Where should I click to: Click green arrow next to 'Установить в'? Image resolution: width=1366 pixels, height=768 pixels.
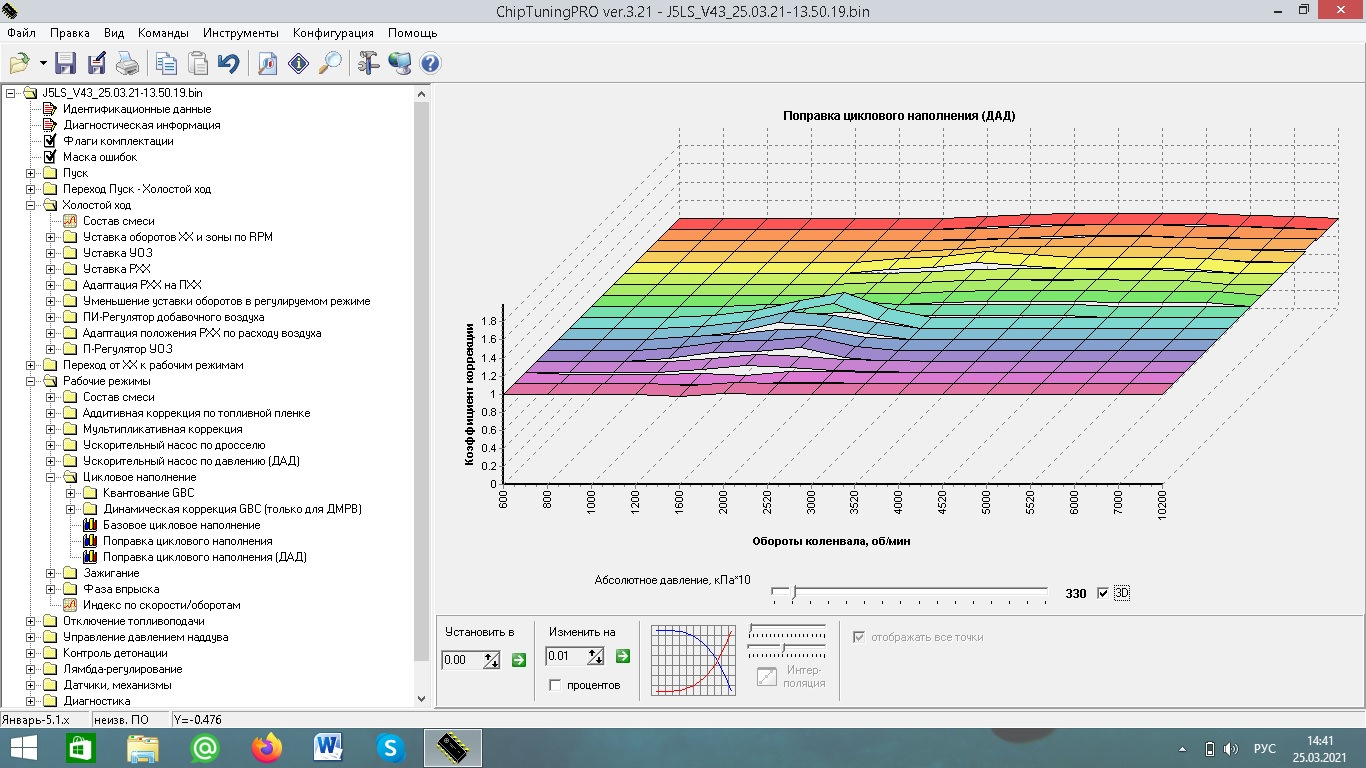(519, 659)
